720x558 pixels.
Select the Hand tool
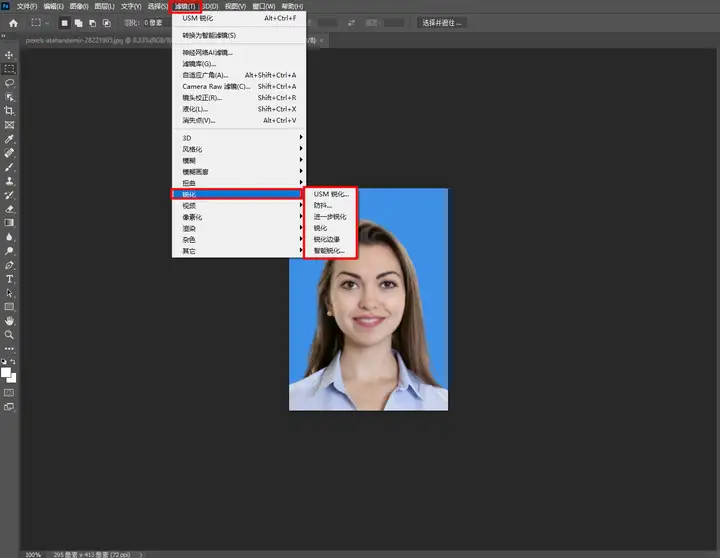pyautogui.click(x=9, y=320)
